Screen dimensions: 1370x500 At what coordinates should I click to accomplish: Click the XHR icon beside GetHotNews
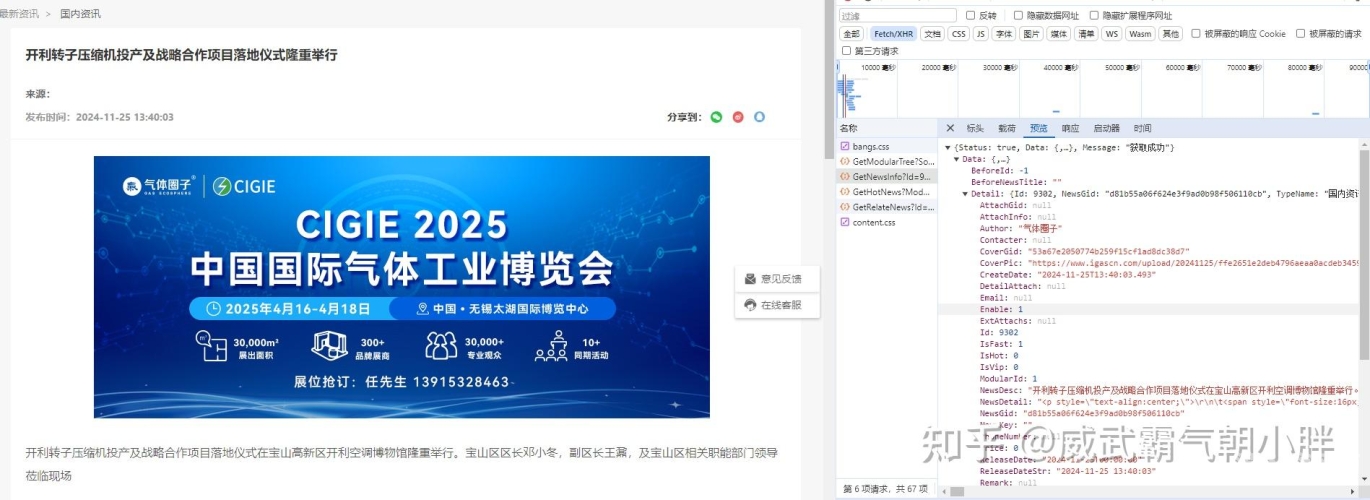click(x=845, y=191)
